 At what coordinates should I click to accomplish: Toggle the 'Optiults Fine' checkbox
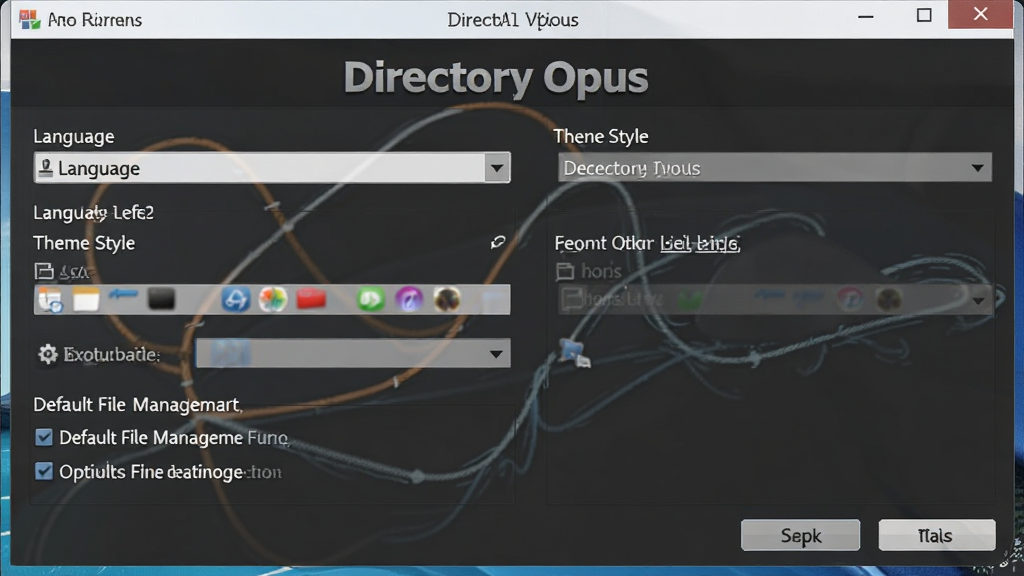tap(44, 471)
